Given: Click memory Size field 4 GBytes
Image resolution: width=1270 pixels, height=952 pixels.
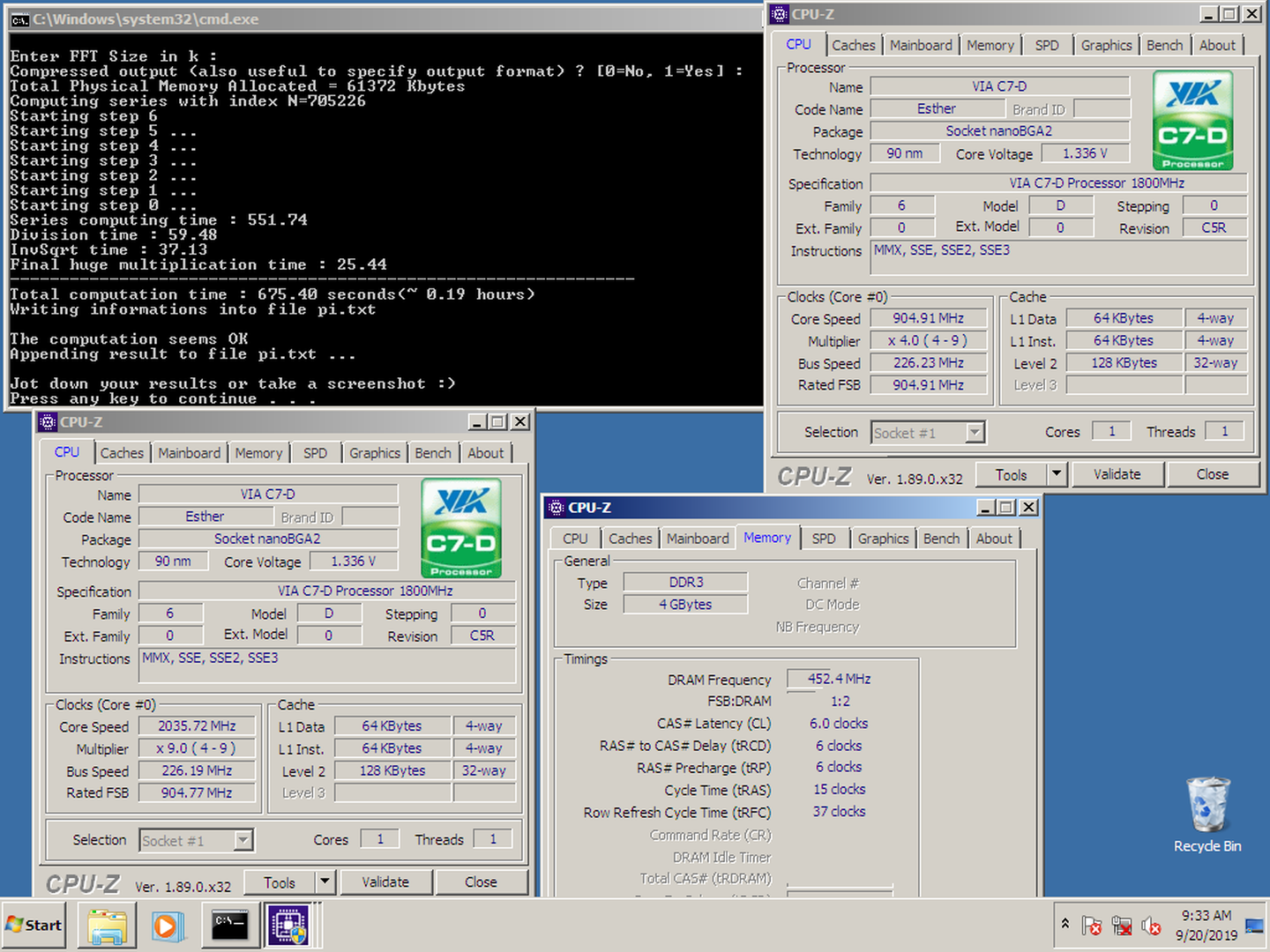Looking at the screenshot, I should [685, 605].
